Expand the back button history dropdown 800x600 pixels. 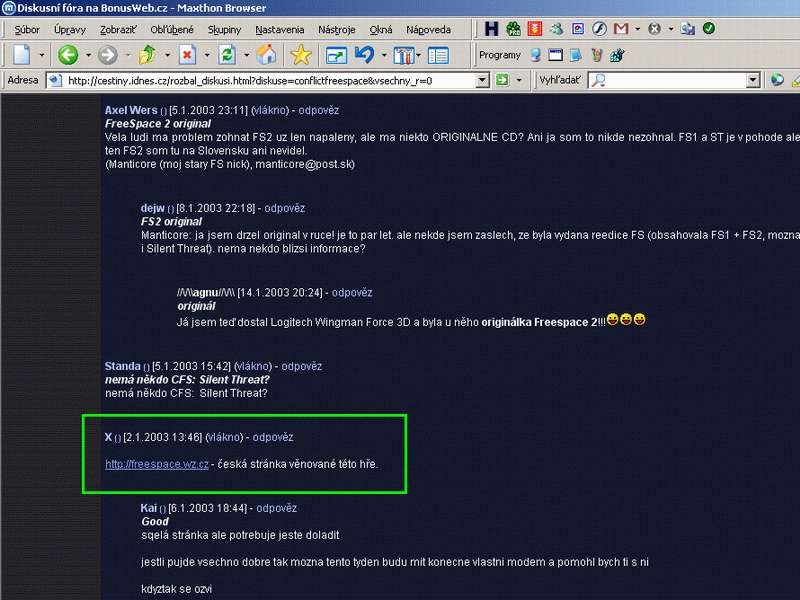88,55
